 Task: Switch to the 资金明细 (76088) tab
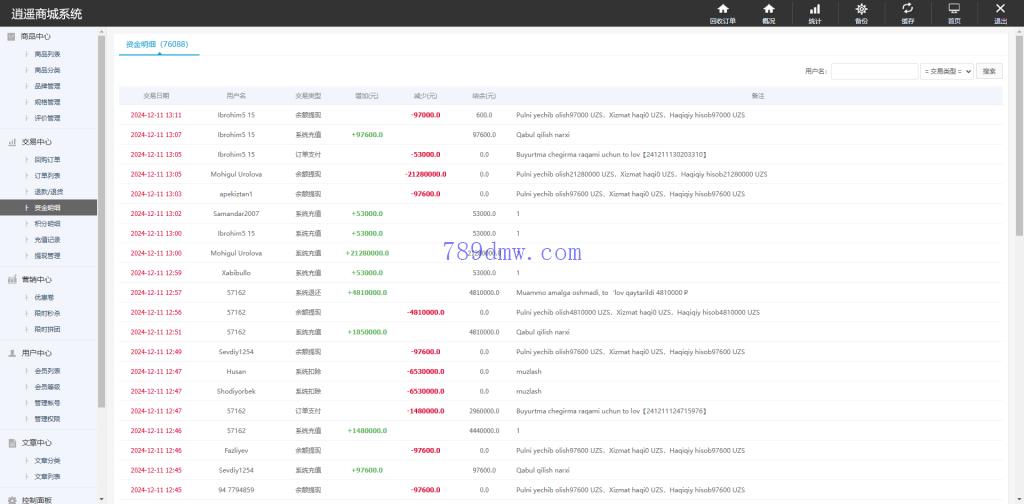157,45
